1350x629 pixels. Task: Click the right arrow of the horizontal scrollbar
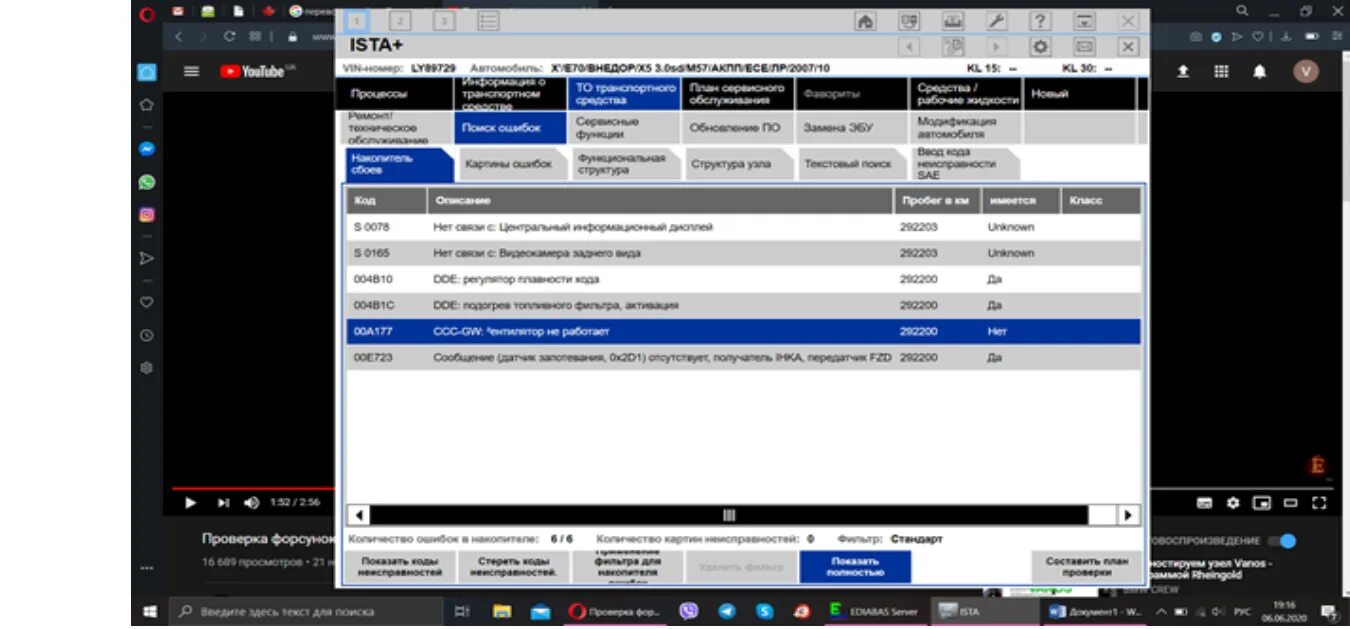coord(1128,514)
